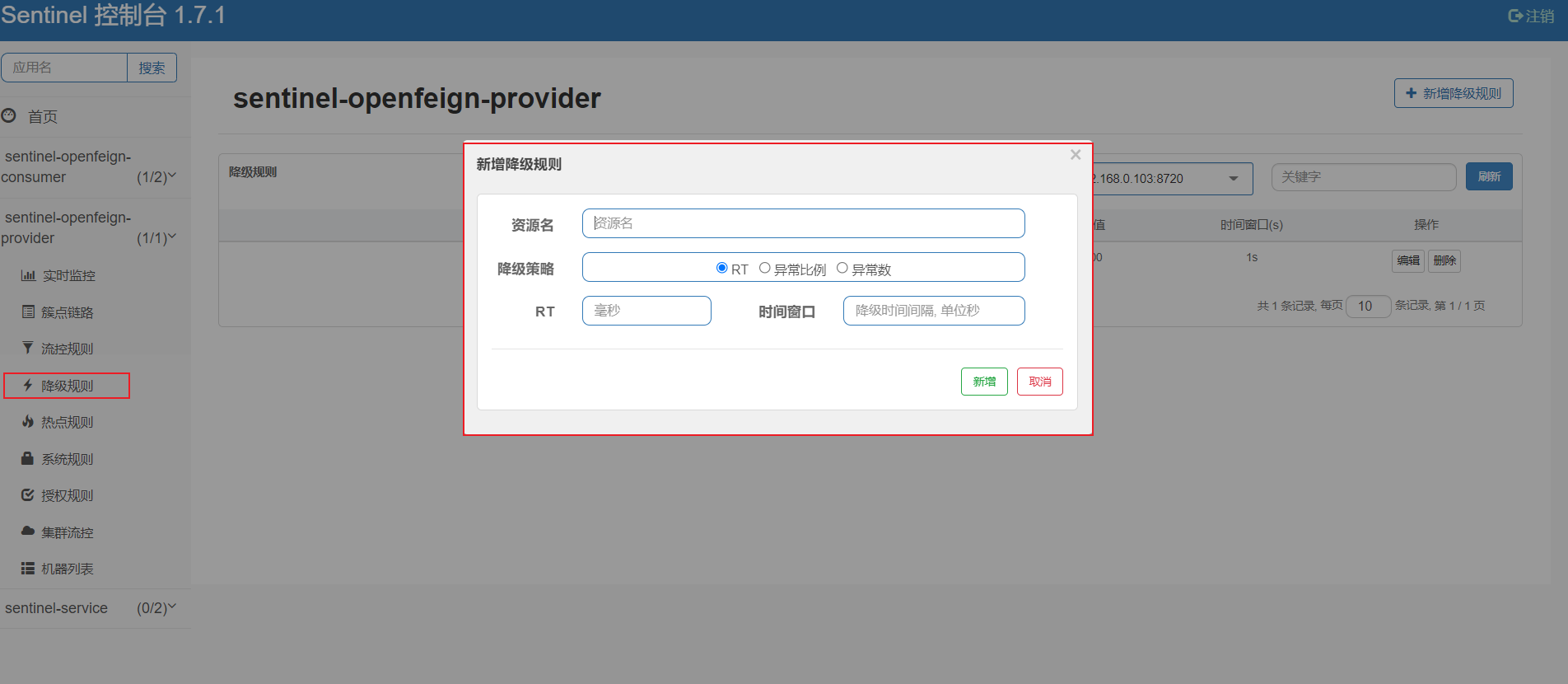Open 簇点链路 menu item
The width and height of the screenshot is (1568, 684).
coord(68,313)
